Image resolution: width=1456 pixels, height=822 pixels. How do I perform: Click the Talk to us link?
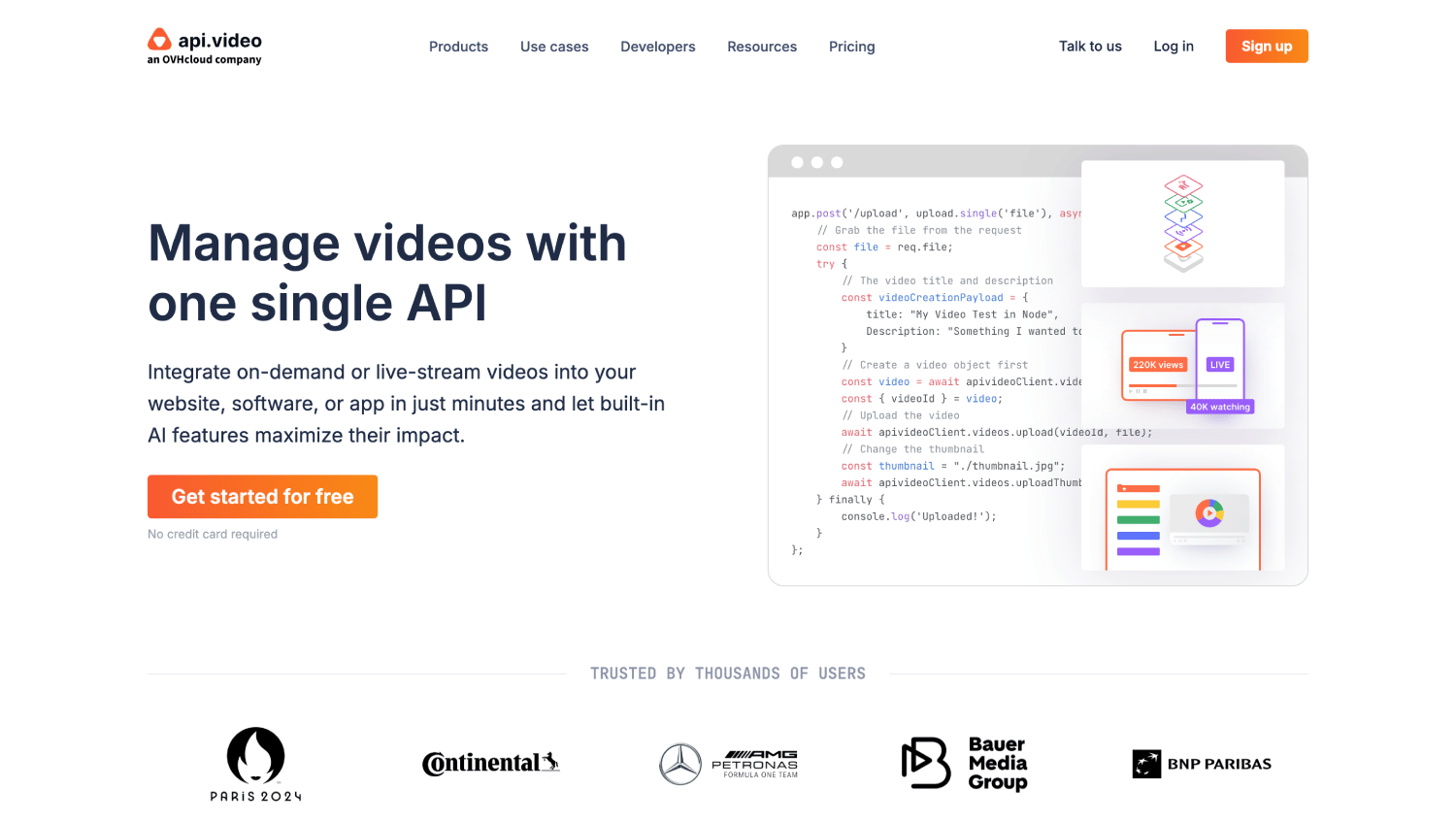point(1090,47)
